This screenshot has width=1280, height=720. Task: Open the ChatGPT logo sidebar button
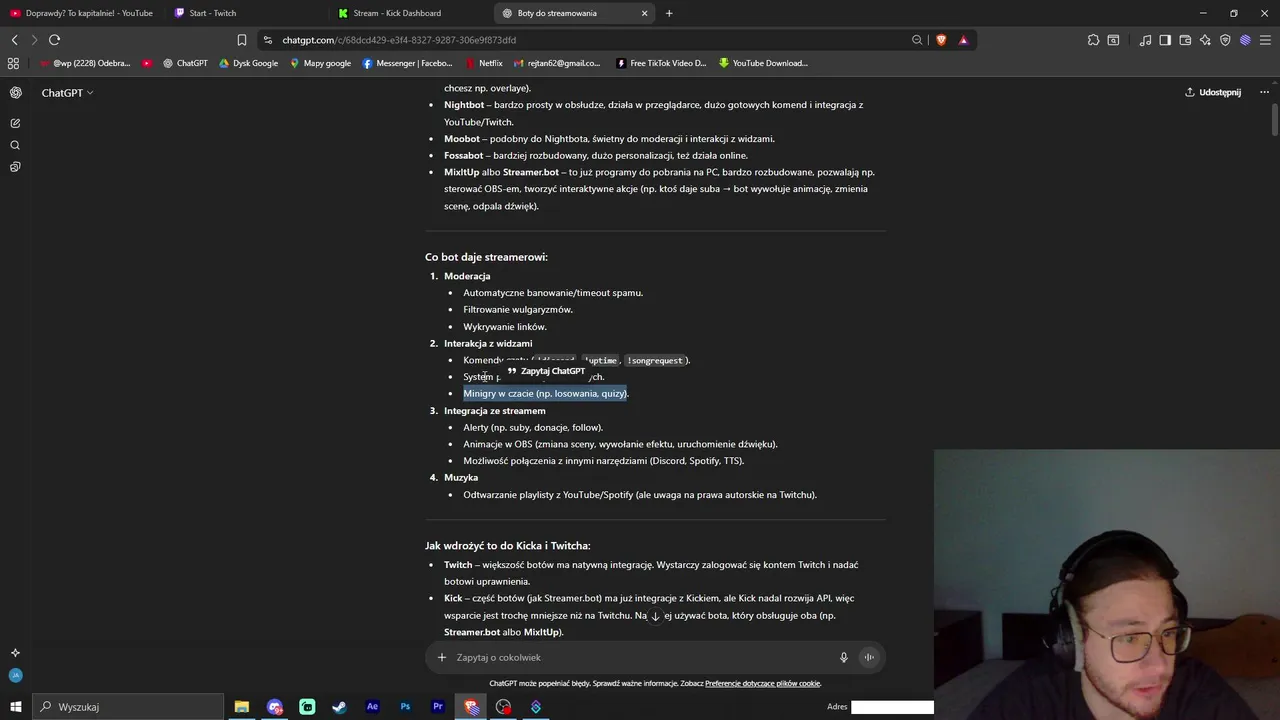[x=15, y=92]
